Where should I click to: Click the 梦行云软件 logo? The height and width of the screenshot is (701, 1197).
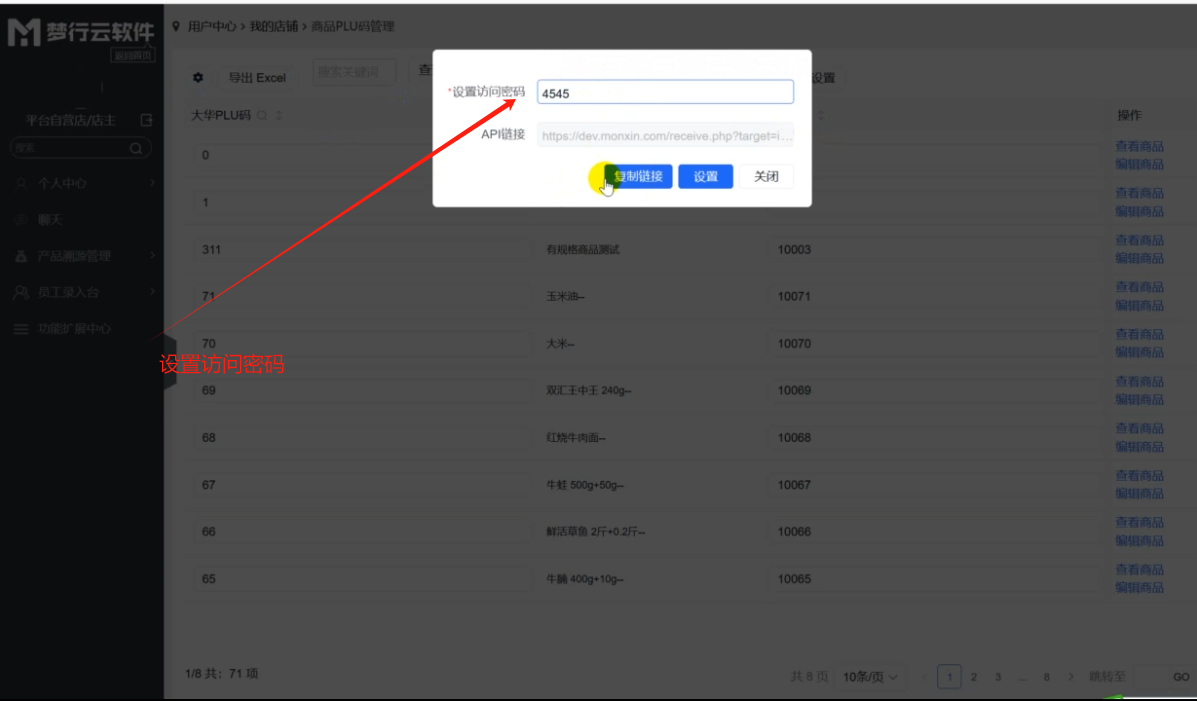coord(81,32)
